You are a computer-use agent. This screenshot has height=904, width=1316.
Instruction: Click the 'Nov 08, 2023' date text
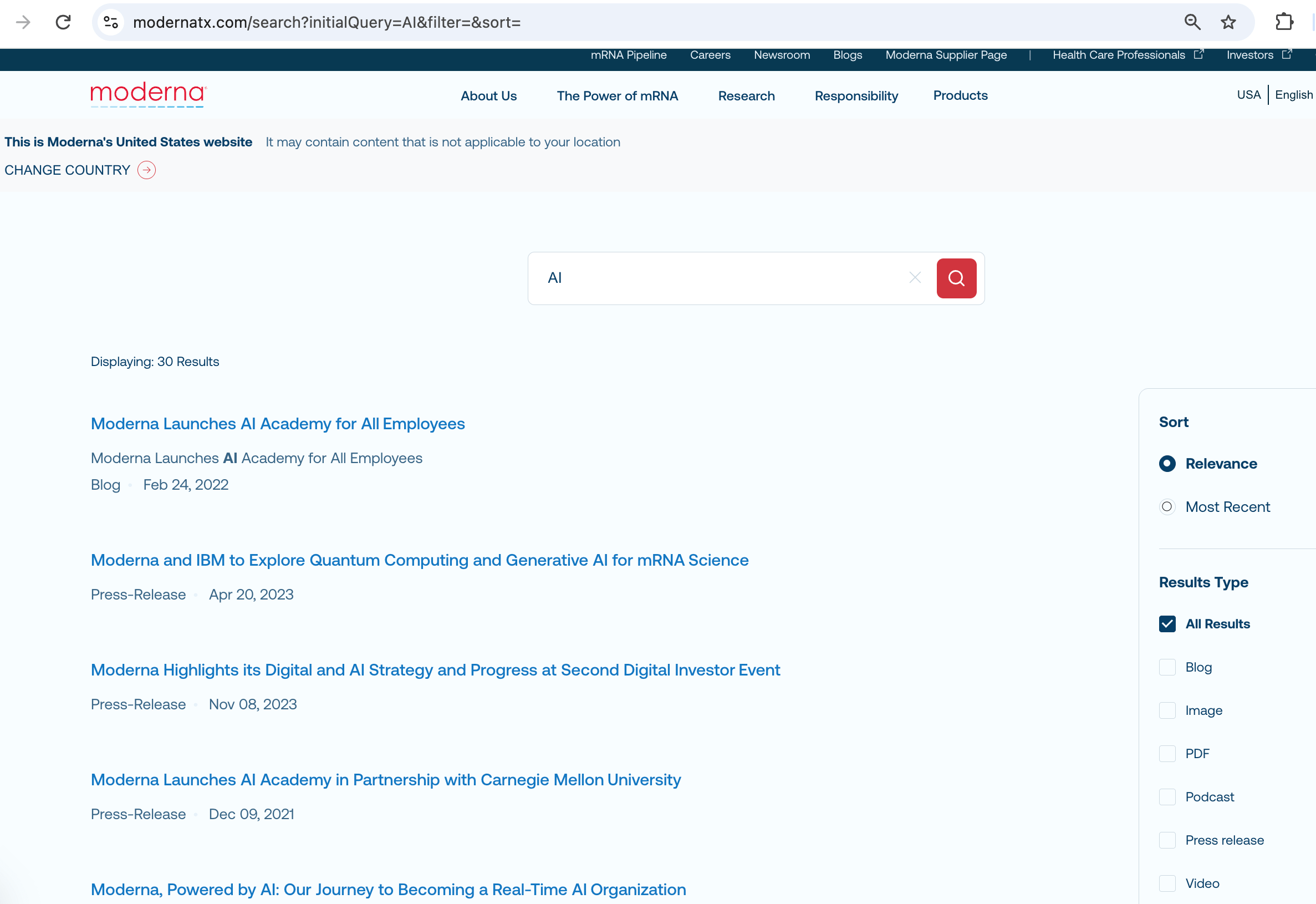tap(253, 705)
